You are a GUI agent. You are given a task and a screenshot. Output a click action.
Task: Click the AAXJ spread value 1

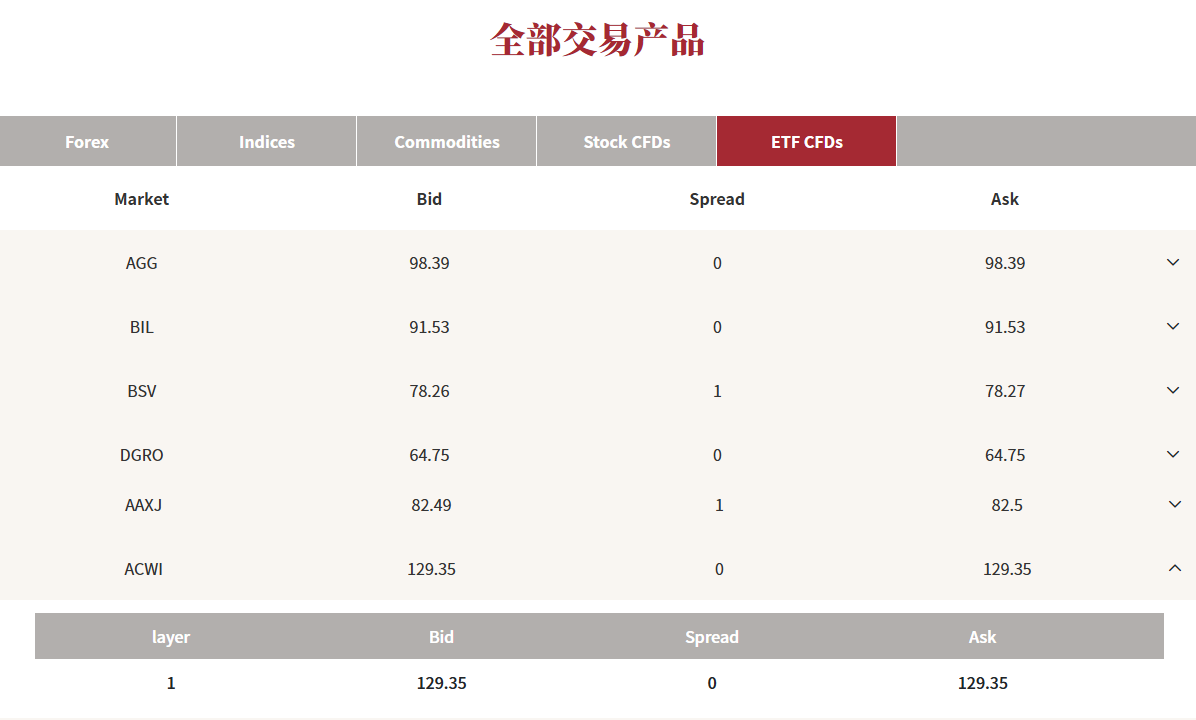tap(719, 505)
